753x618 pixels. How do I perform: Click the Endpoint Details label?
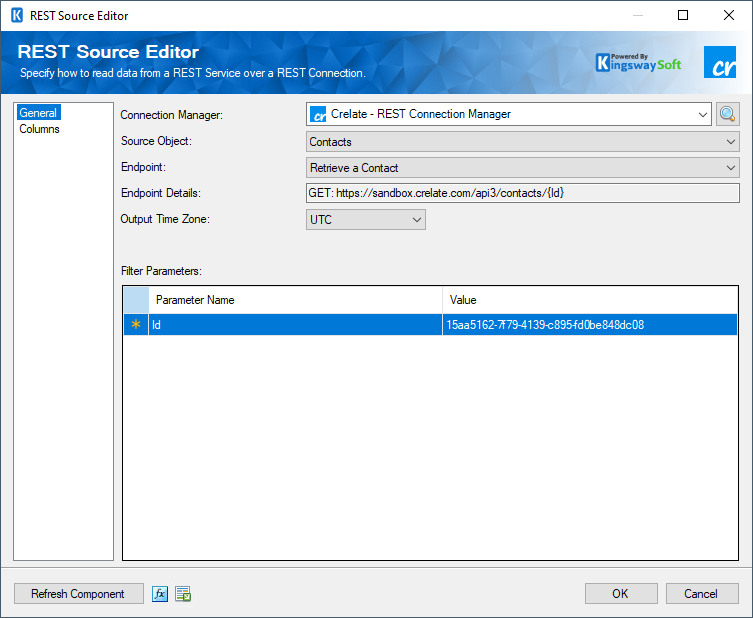click(161, 193)
